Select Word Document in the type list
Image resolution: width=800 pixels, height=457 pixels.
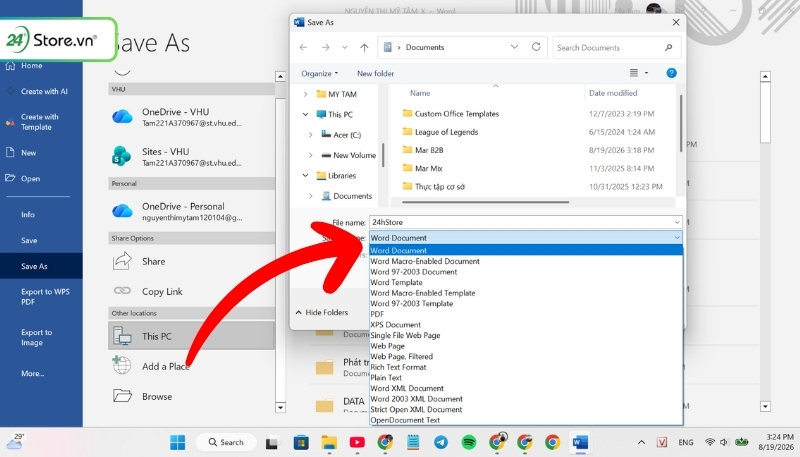(x=526, y=250)
